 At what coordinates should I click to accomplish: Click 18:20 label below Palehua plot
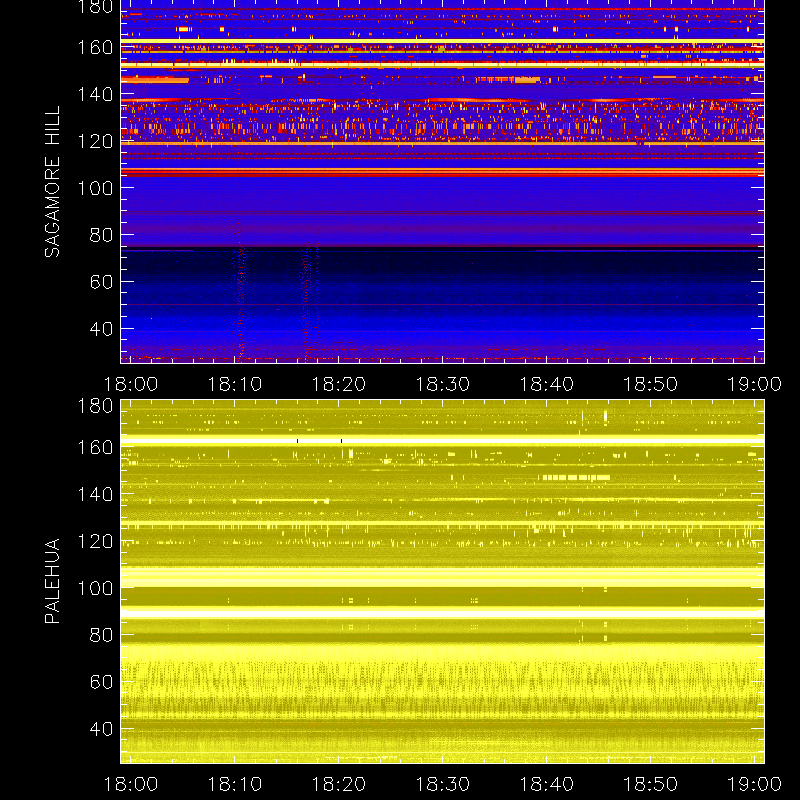click(x=339, y=784)
